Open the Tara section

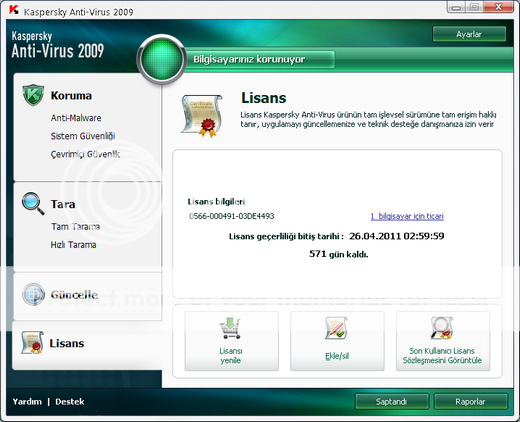[x=63, y=204]
